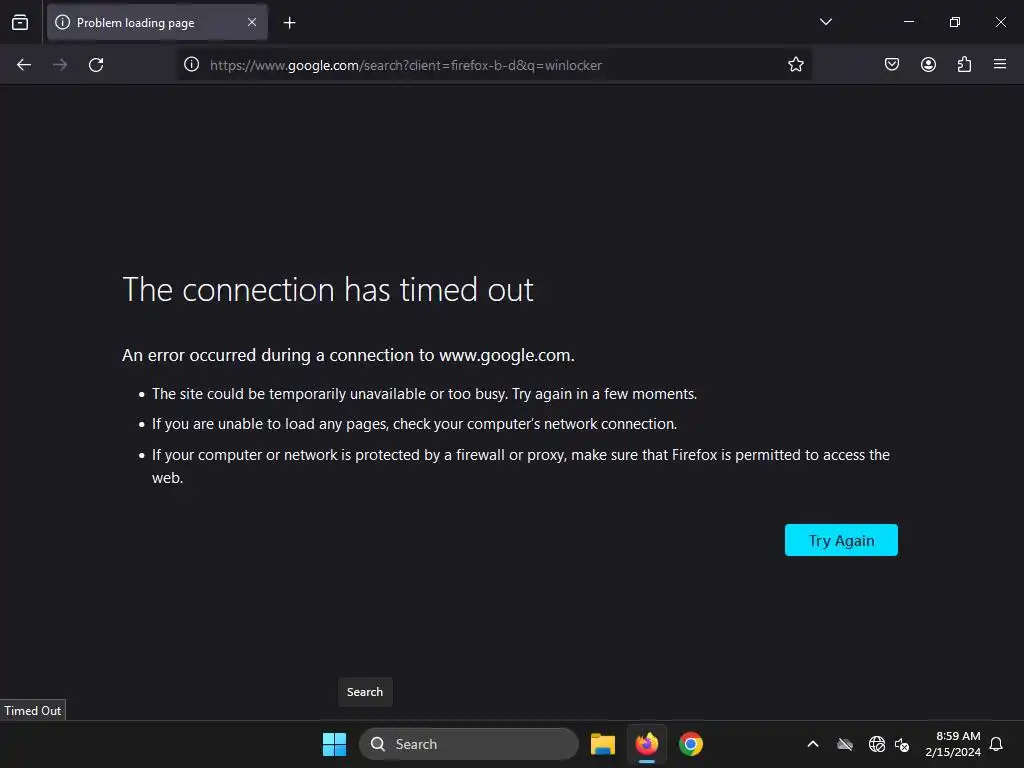Click the Try Again button
The image size is (1024, 768).
pos(841,540)
